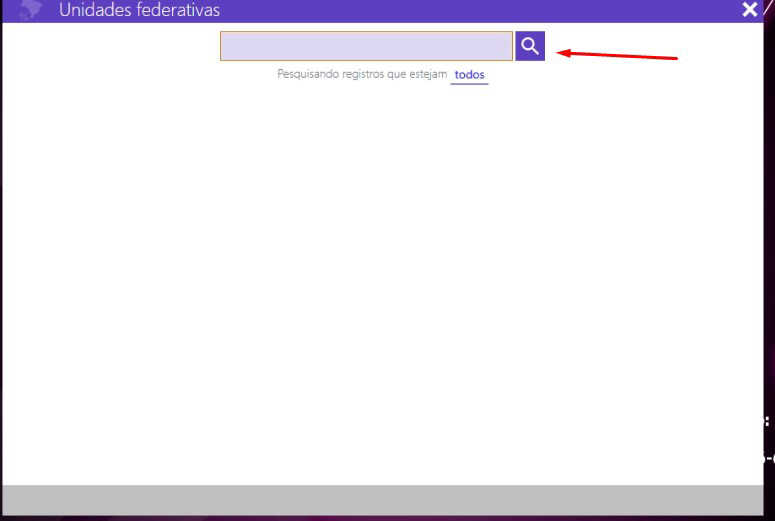This screenshot has height=521, width=775.
Task: Open the 'todos' record filter link
Action: coord(469,75)
